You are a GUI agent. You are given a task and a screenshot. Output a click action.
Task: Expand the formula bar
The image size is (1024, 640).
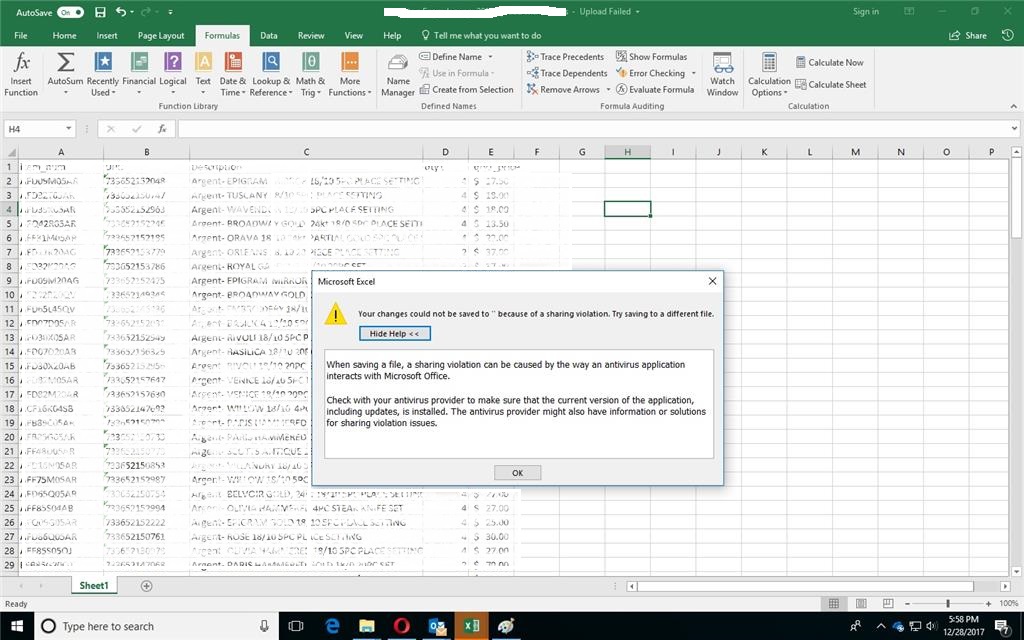[x=1014, y=129]
